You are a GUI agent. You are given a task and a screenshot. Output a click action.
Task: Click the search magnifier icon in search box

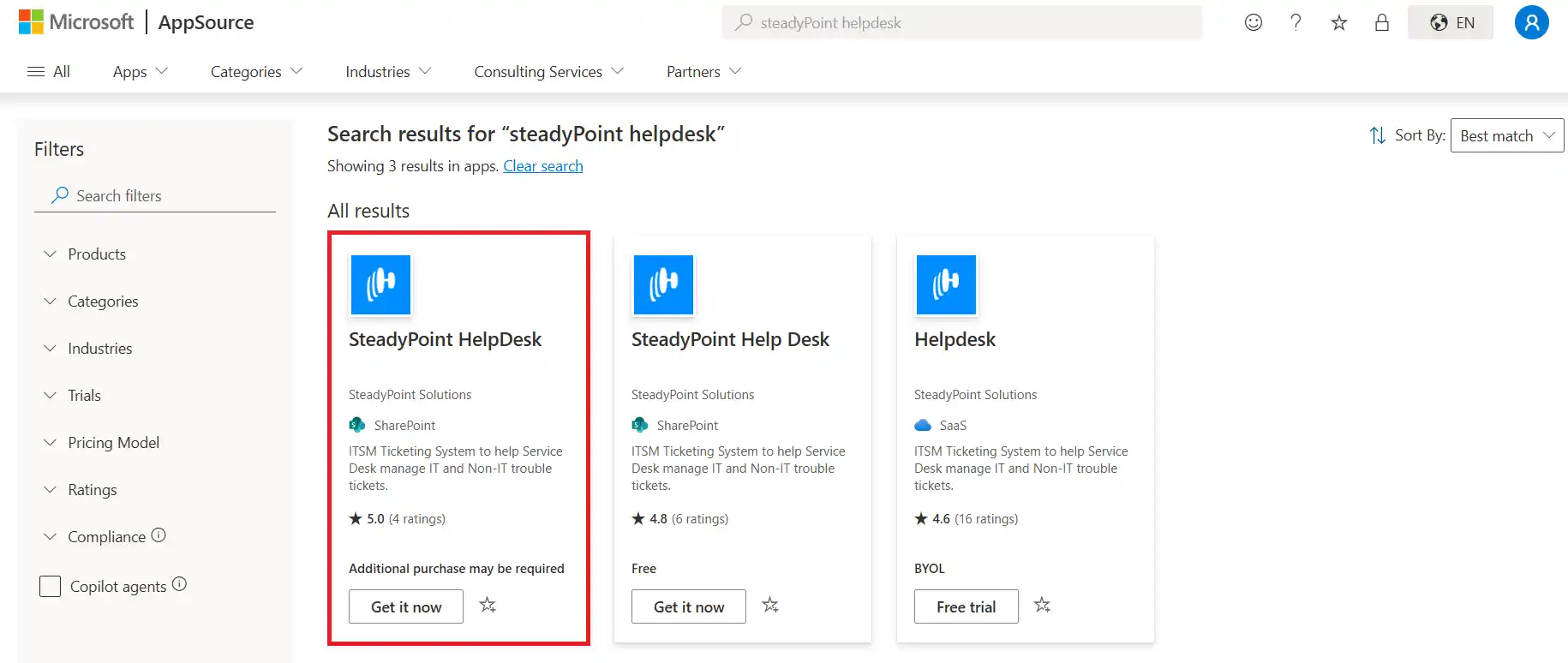(744, 22)
